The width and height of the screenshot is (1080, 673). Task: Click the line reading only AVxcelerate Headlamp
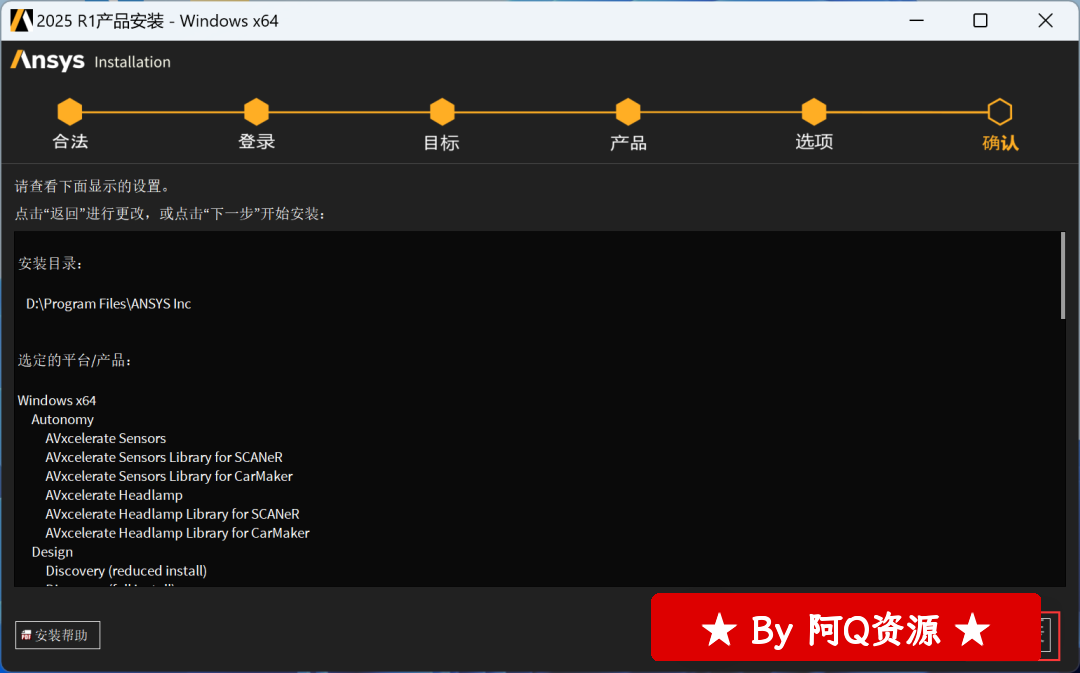pyautogui.click(x=114, y=495)
